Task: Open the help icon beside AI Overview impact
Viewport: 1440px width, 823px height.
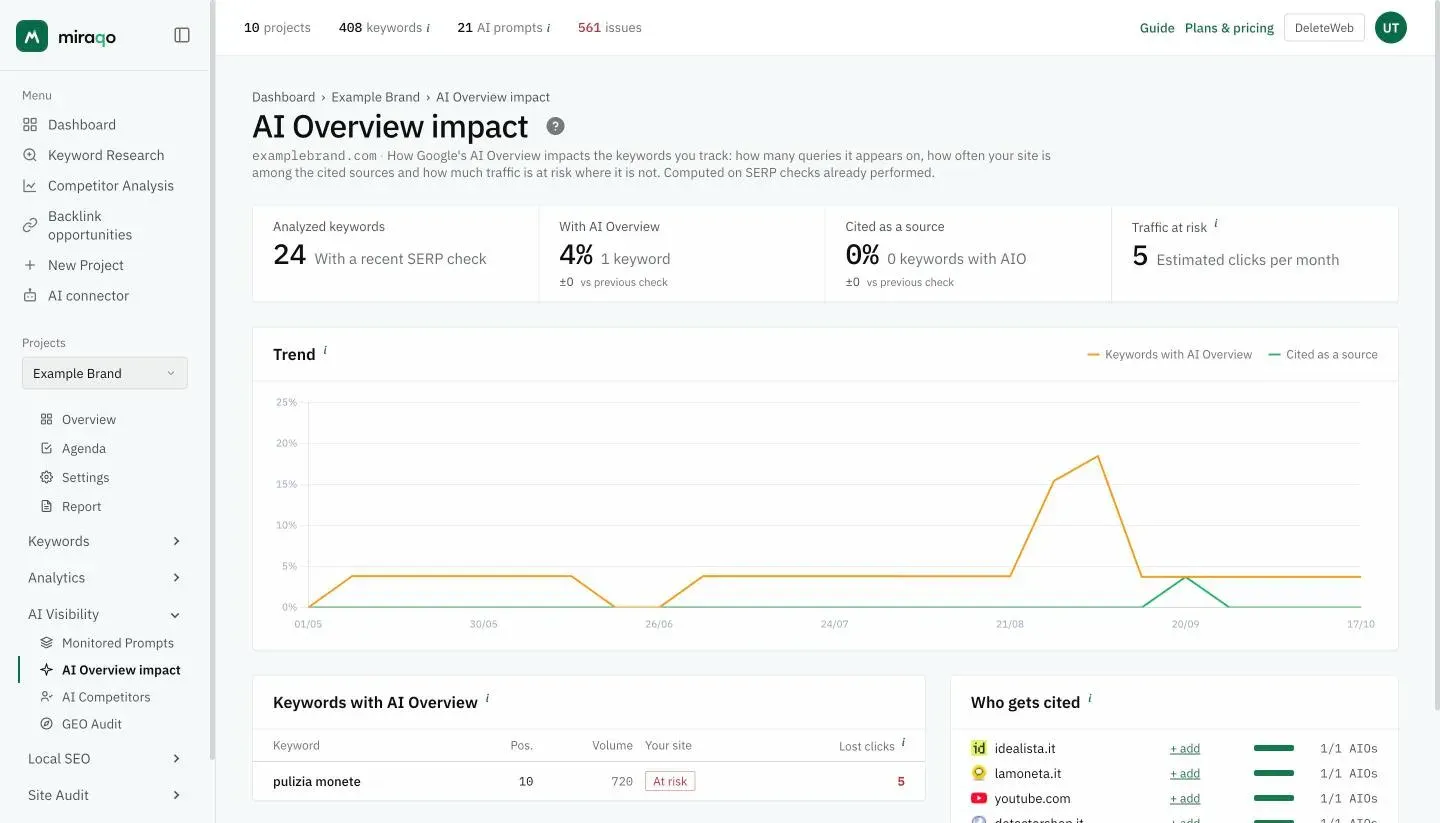Action: click(555, 126)
